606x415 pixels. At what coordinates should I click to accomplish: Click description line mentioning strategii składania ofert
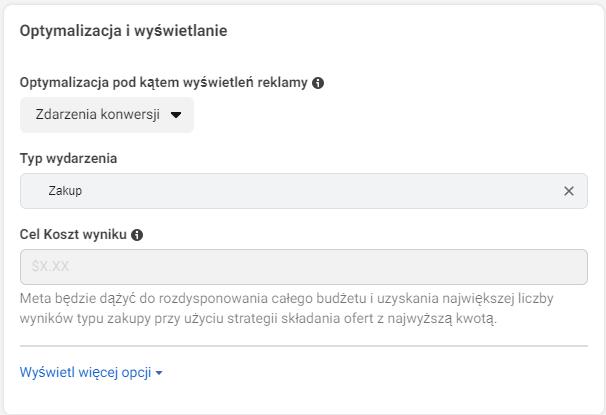click(x=258, y=320)
